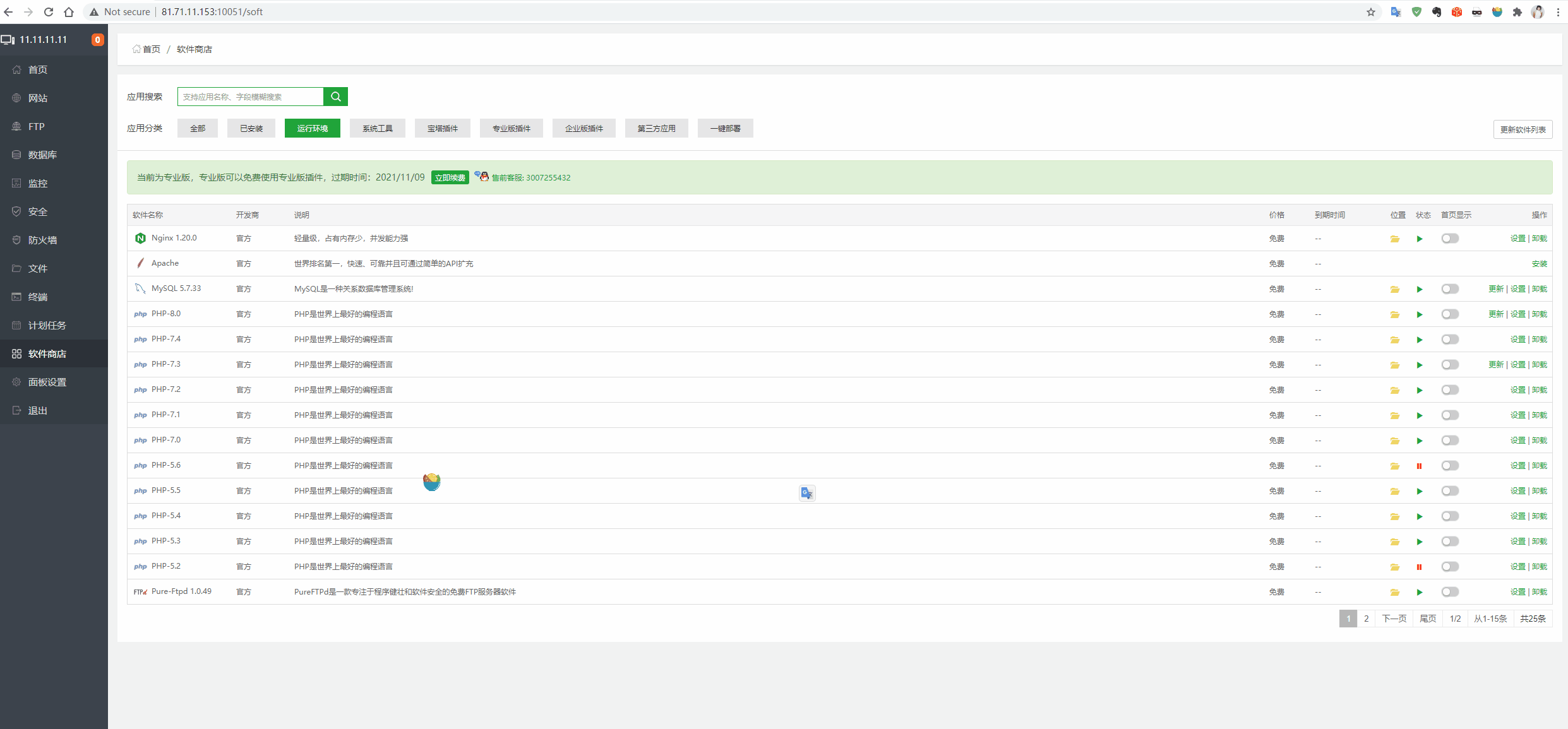Click the browser reload icon
1568x729 pixels.
[x=49, y=12]
